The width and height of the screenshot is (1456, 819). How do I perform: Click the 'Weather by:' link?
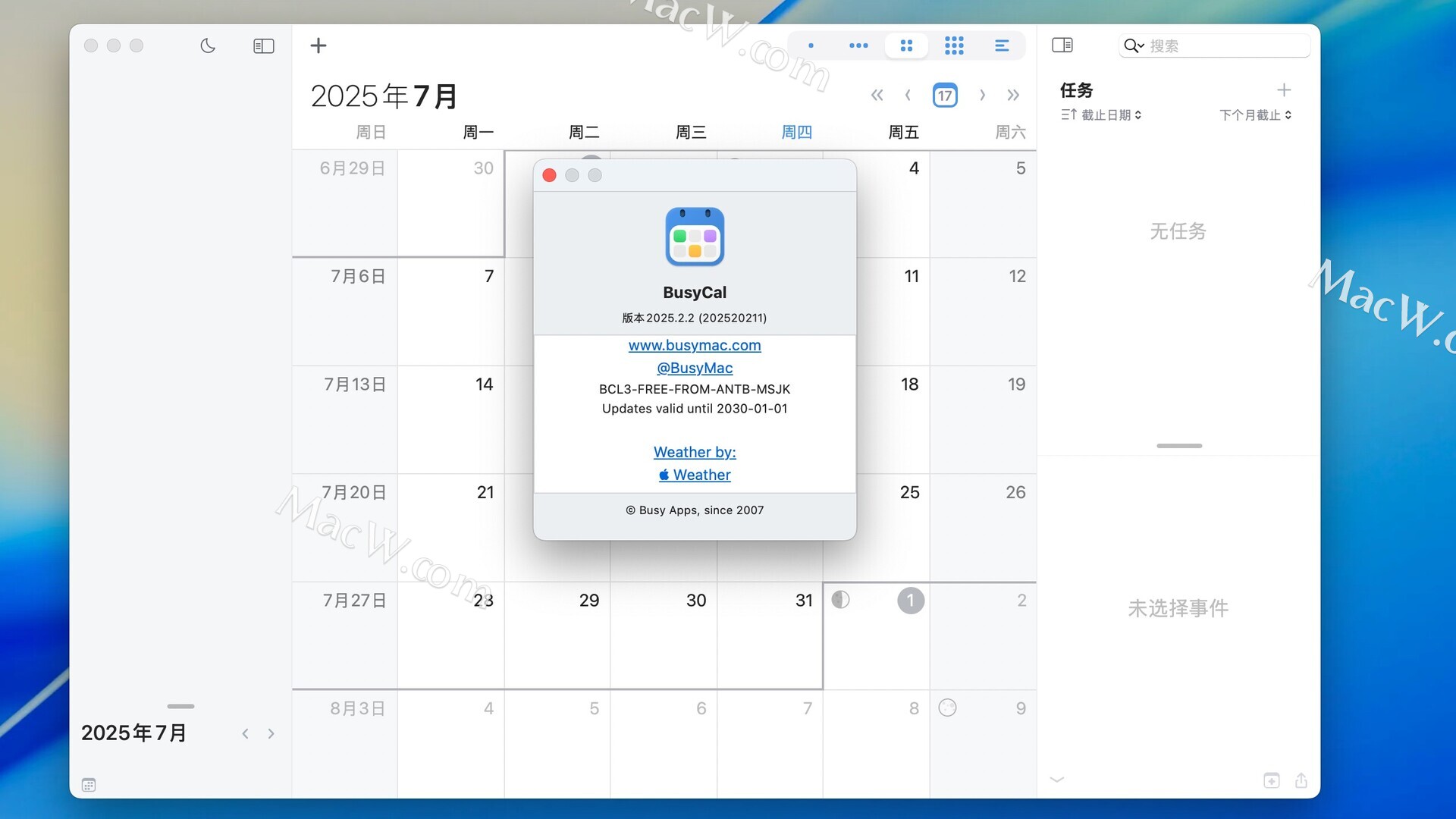pos(695,452)
